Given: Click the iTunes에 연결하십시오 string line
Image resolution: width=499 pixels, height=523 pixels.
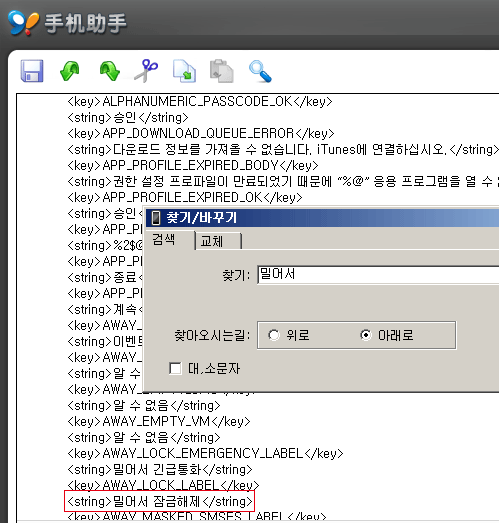Looking at the screenshot, I should pos(283,149).
